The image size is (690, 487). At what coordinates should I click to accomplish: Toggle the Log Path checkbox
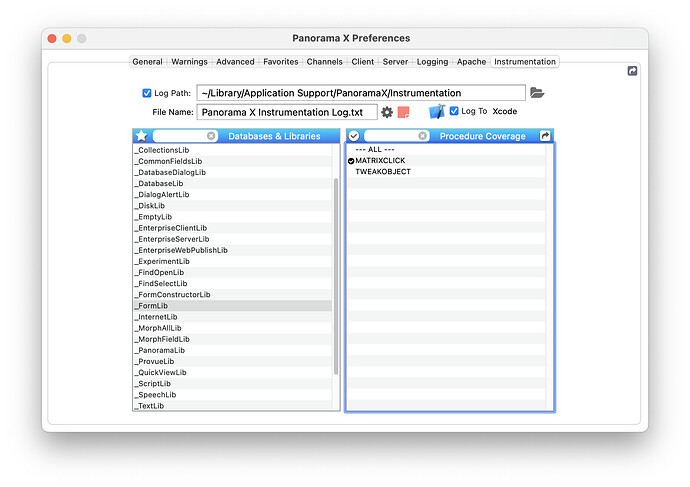click(x=147, y=93)
